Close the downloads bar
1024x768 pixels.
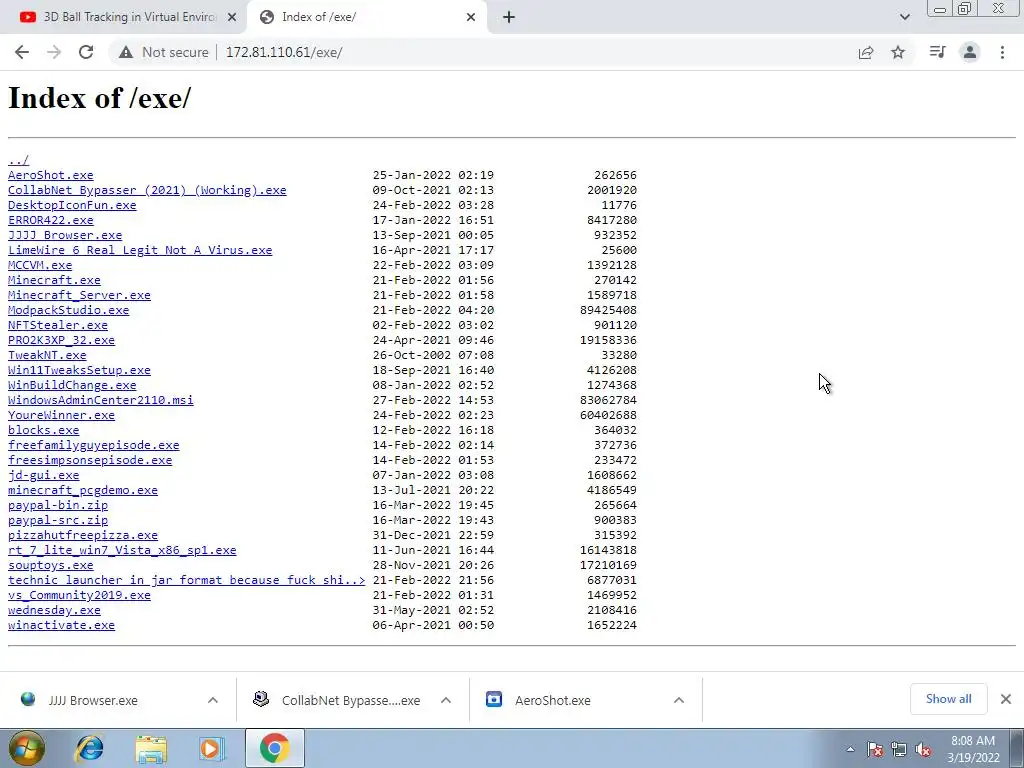pyautogui.click(x=1006, y=699)
